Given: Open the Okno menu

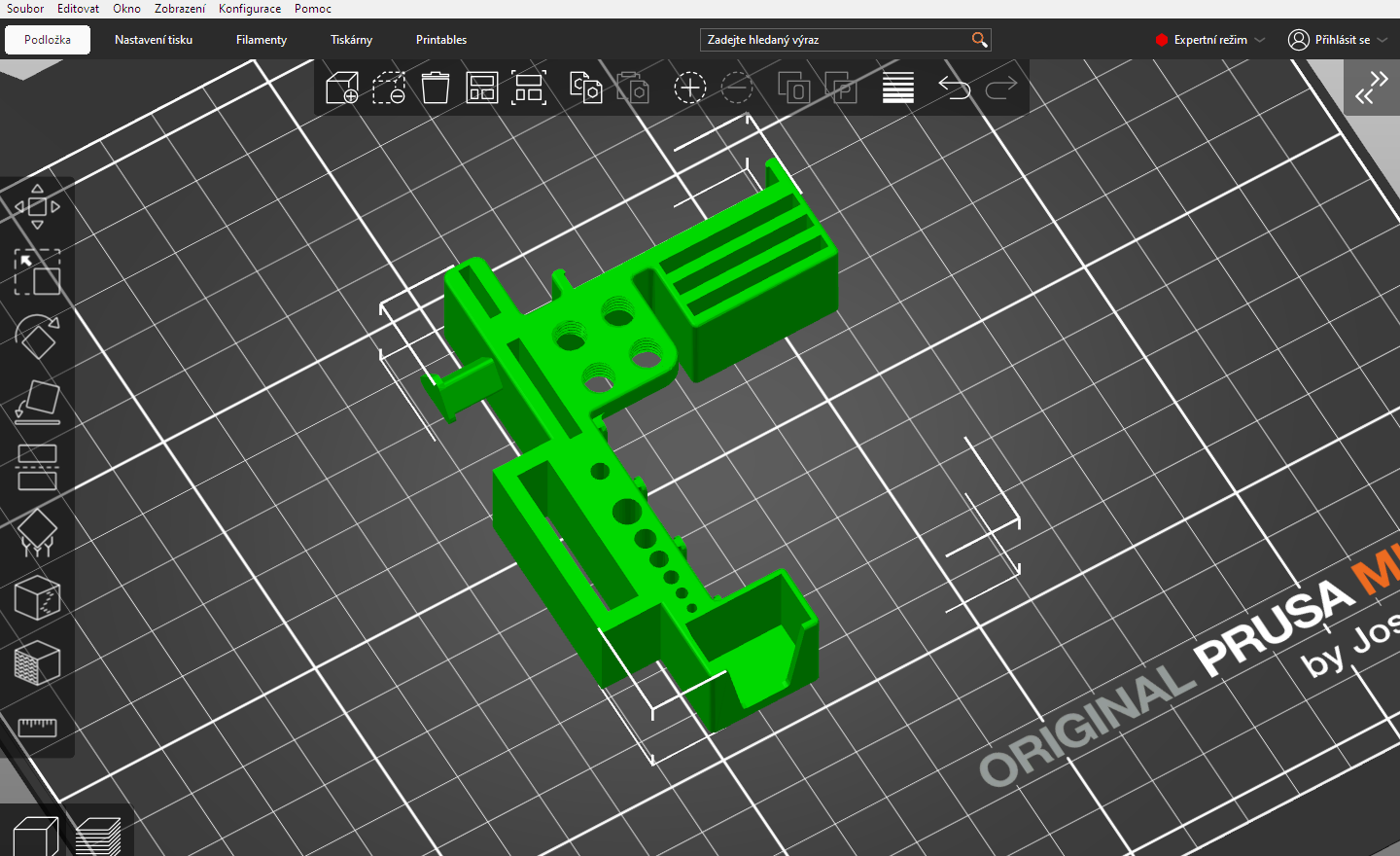Looking at the screenshot, I should coord(126,9).
